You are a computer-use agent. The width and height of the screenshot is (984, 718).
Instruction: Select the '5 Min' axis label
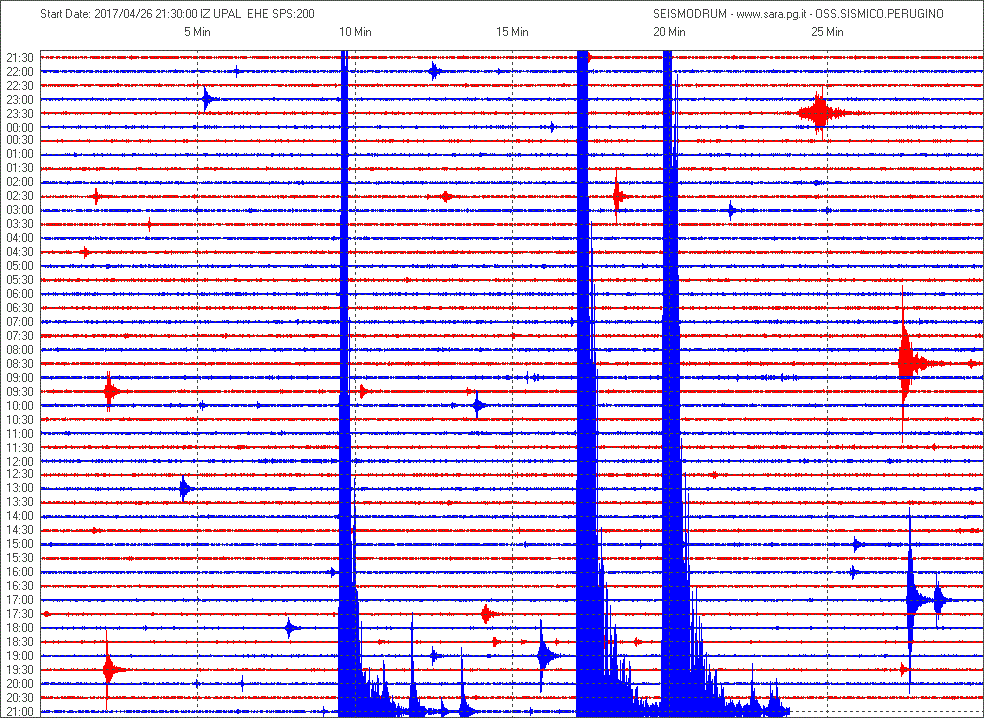coord(197,32)
